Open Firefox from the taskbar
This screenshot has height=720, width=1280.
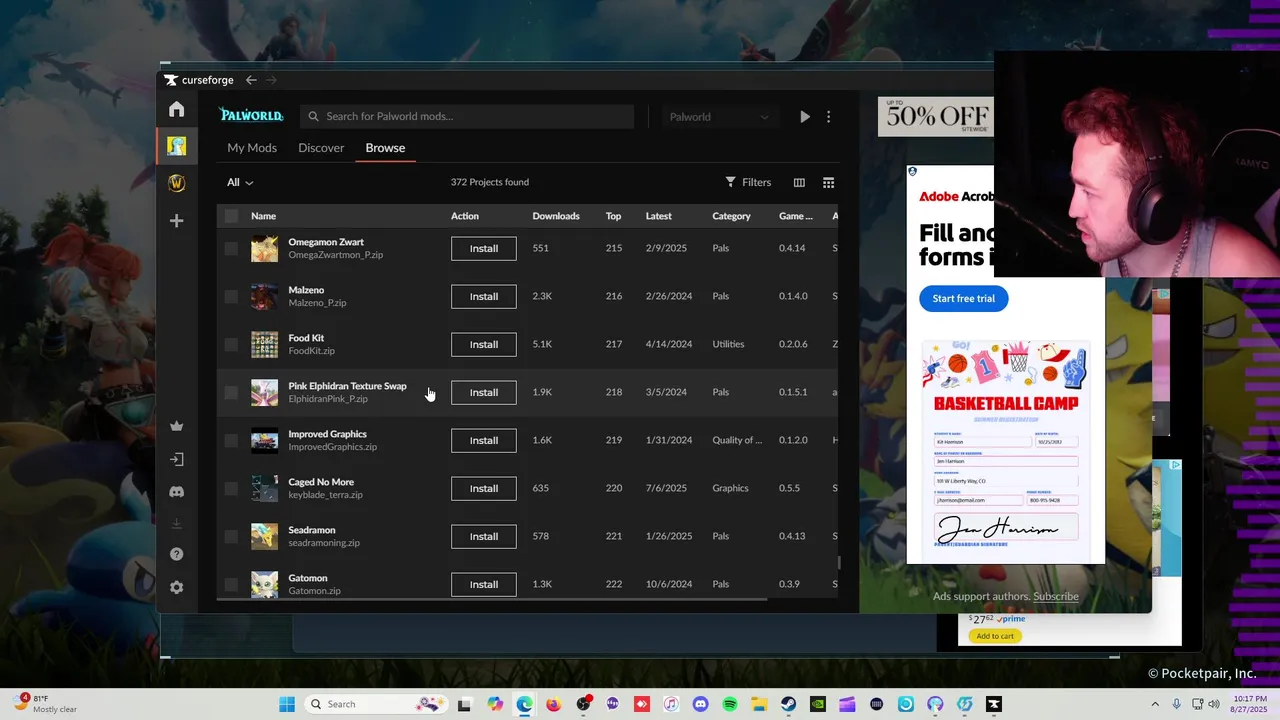point(553,704)
